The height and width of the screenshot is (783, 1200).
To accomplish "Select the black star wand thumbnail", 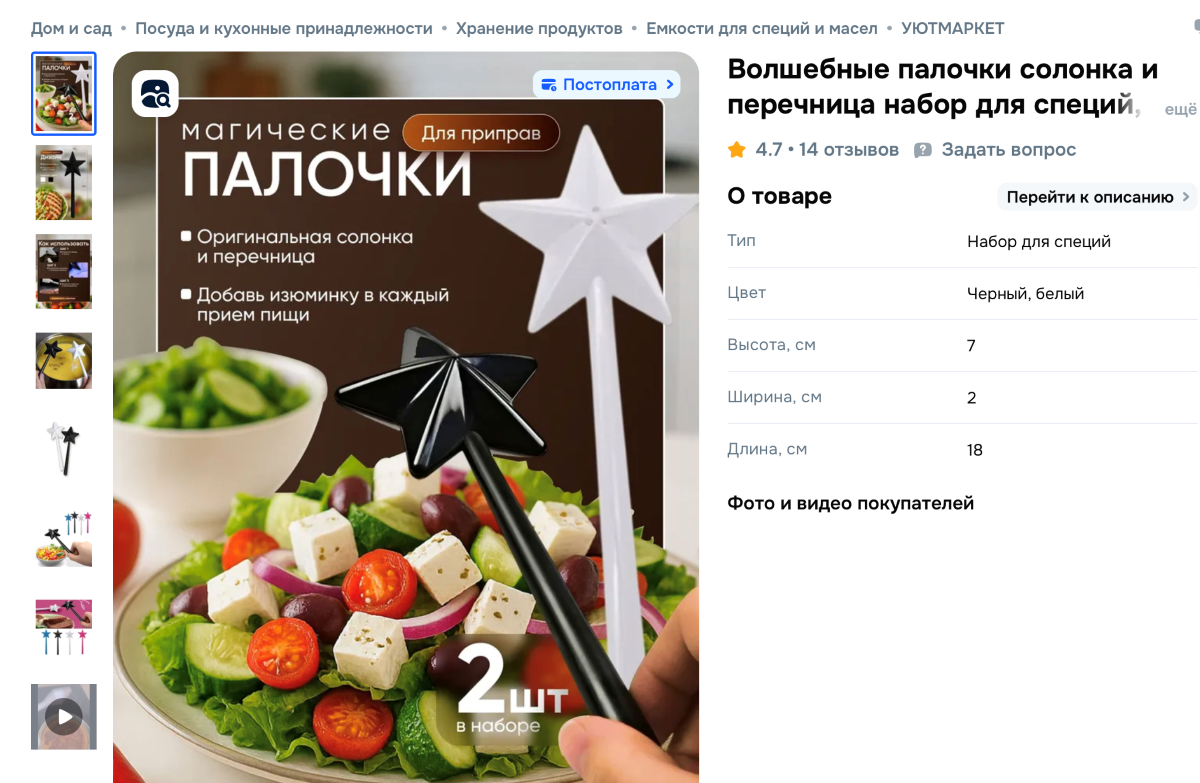I will pos(64,183).
